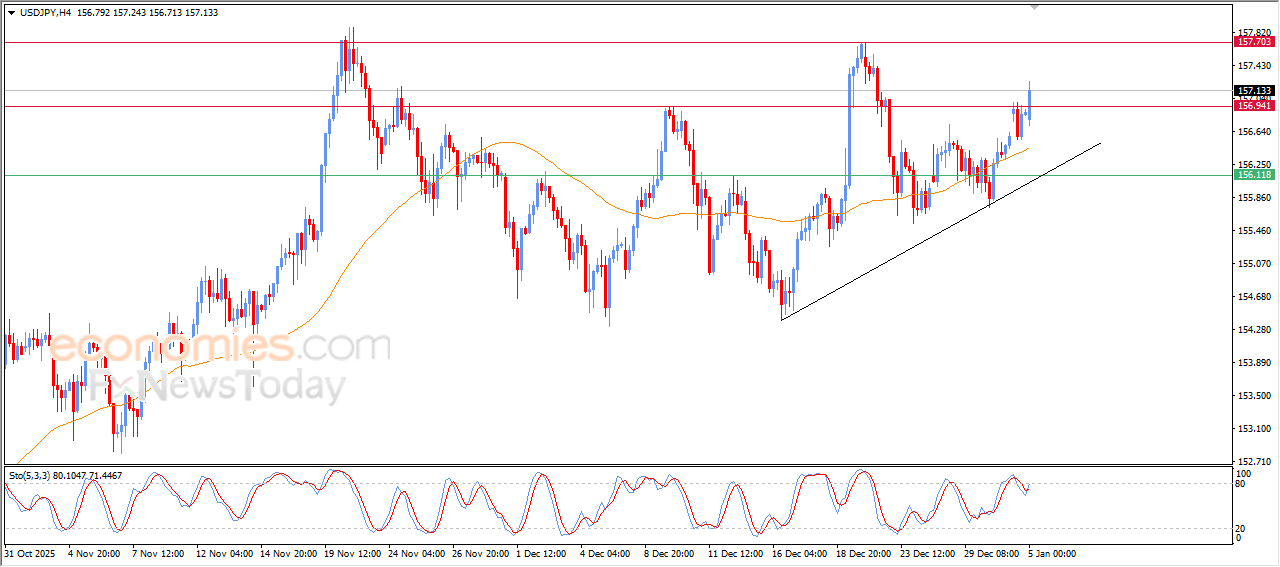This screenshot has width=1280, height=567.
Task: Click the 157.820 price scale label
Action: (x=1253, y=32)
